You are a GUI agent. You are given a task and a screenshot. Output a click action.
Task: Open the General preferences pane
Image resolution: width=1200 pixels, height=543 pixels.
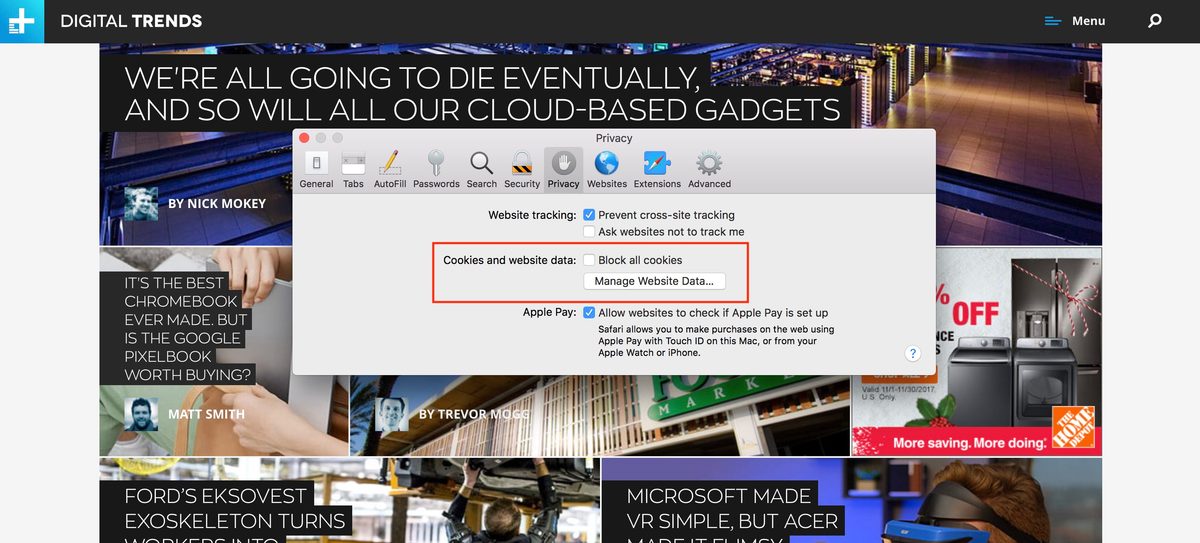pyautogui.click(x=316, y=168)
